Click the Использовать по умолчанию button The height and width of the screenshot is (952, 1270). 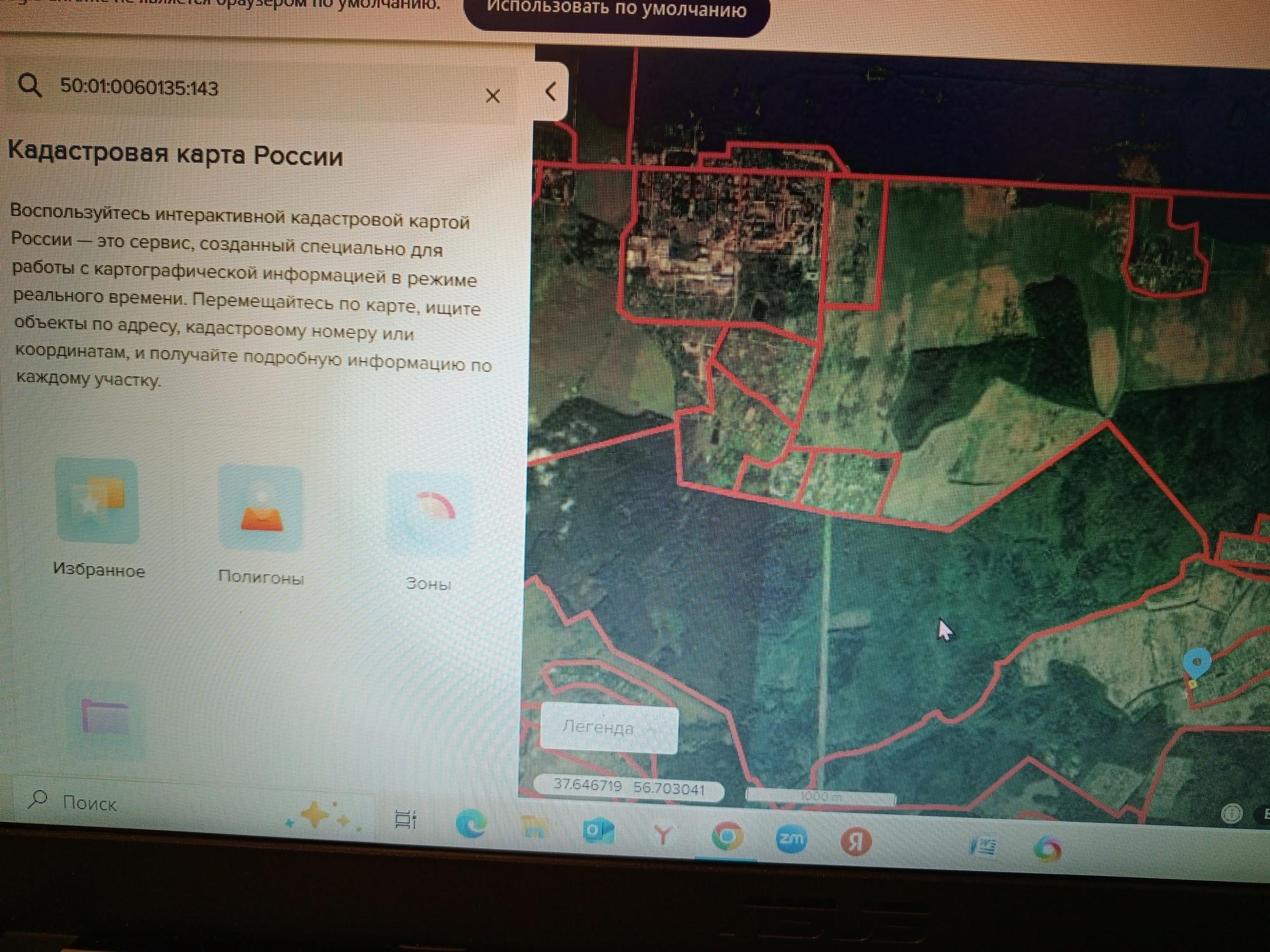coord(617,11)
